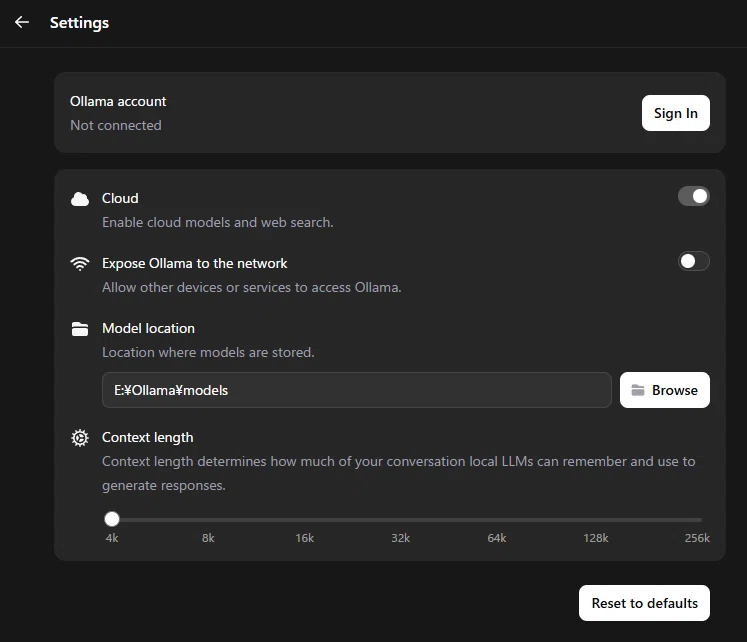Image resolution: width=747 pixels, height=642 pixels.
Task: Sign in to Ollama account
Action: [676, 113]
